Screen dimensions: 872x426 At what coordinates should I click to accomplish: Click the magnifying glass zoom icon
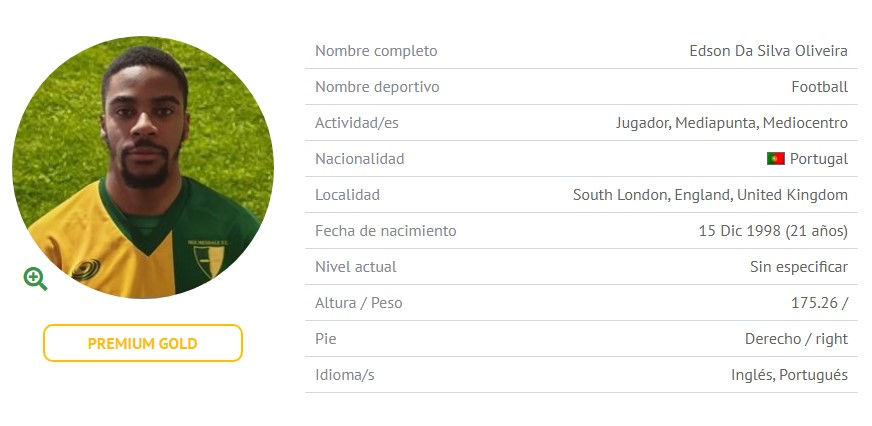click(x=35, y=279)
